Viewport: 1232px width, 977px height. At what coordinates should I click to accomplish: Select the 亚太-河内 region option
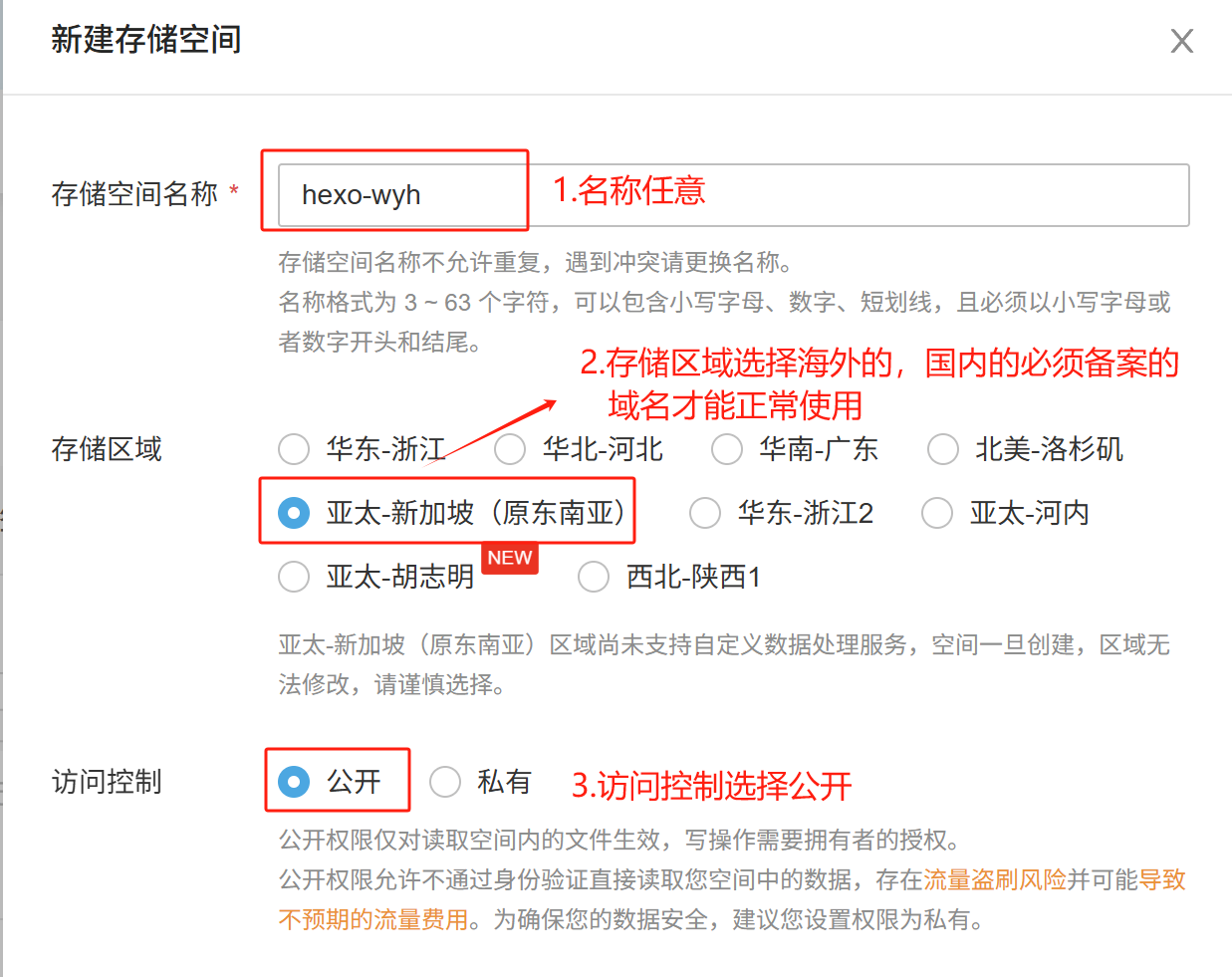(937, 513)
